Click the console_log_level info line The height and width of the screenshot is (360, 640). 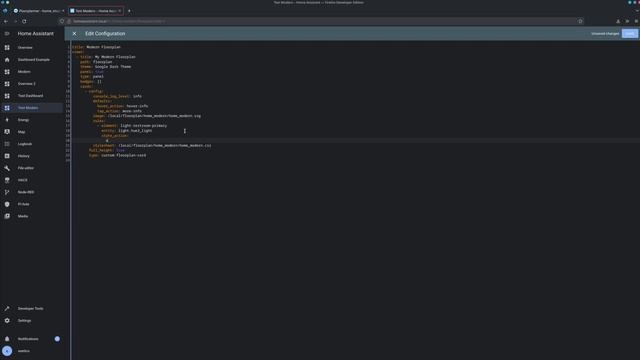[117, 96]
